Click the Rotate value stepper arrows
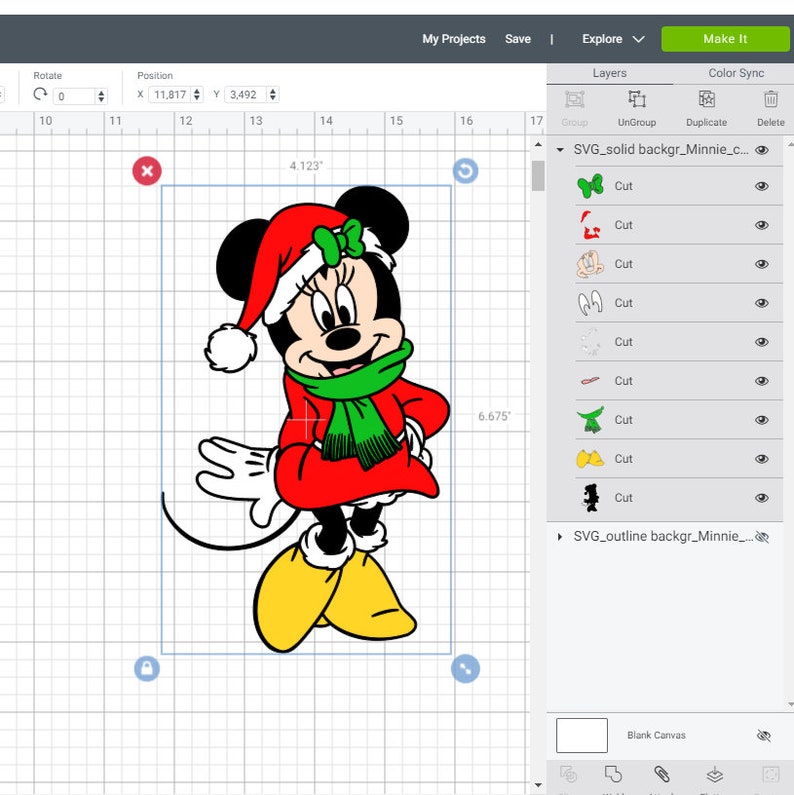The height and width of the screenshot is (795, 794). coord(101,96)
